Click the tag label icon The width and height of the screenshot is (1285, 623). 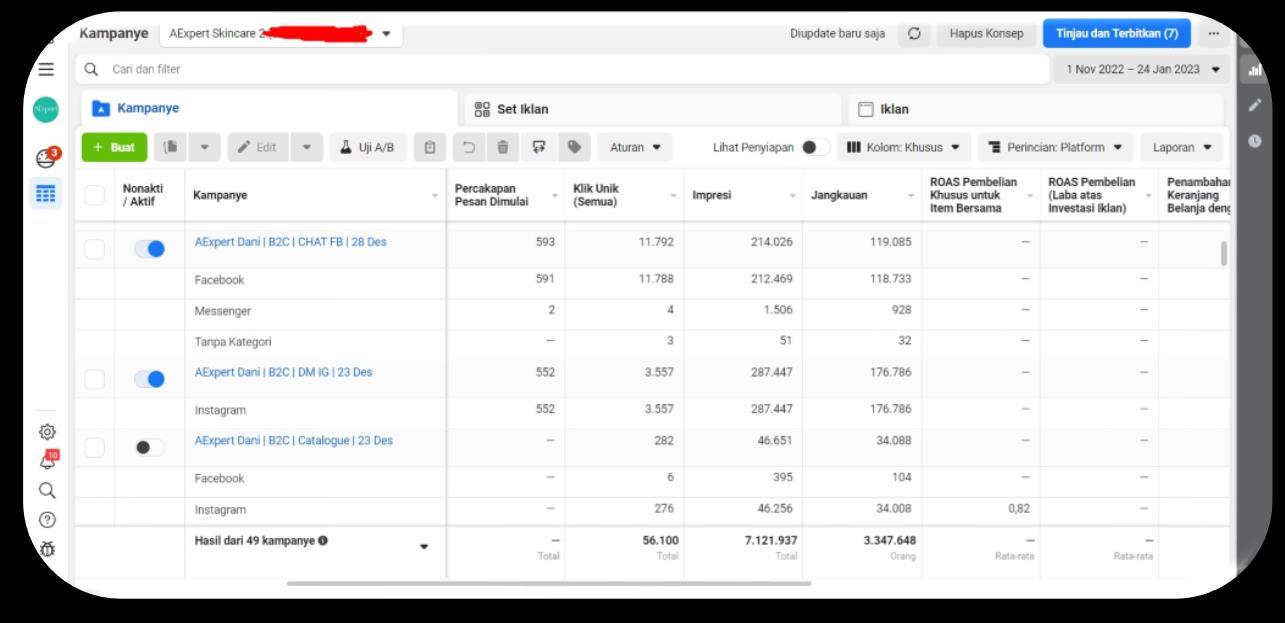pyautogui.click(x=573, y=148)
